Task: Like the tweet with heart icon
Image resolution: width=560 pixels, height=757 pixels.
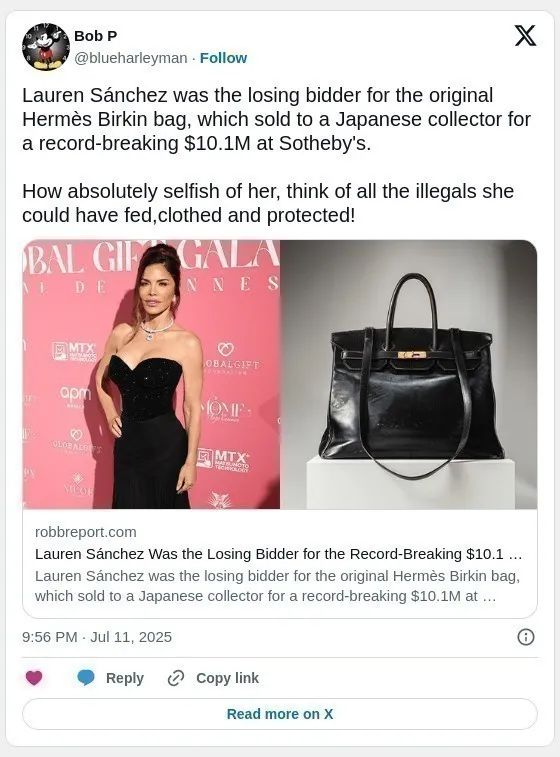Action: pos(34,678)
